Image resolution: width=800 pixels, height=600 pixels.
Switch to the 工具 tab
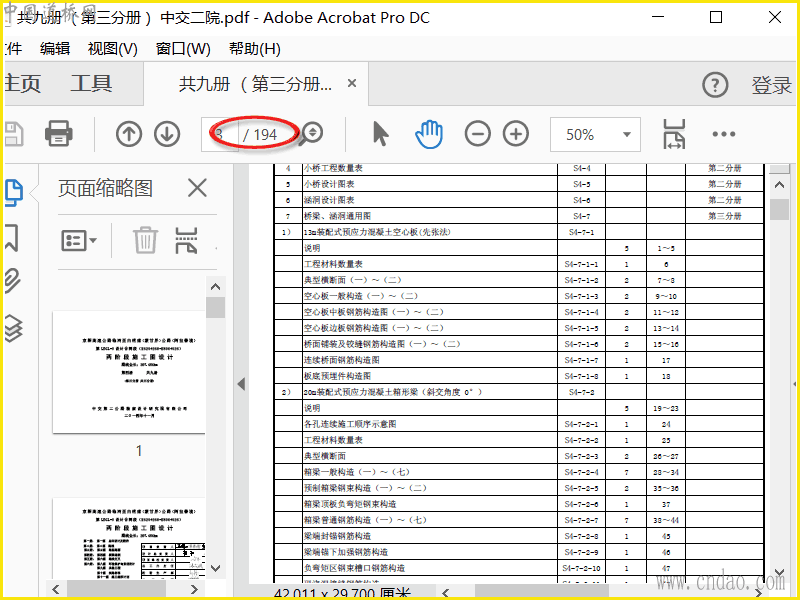pos(91,83)
